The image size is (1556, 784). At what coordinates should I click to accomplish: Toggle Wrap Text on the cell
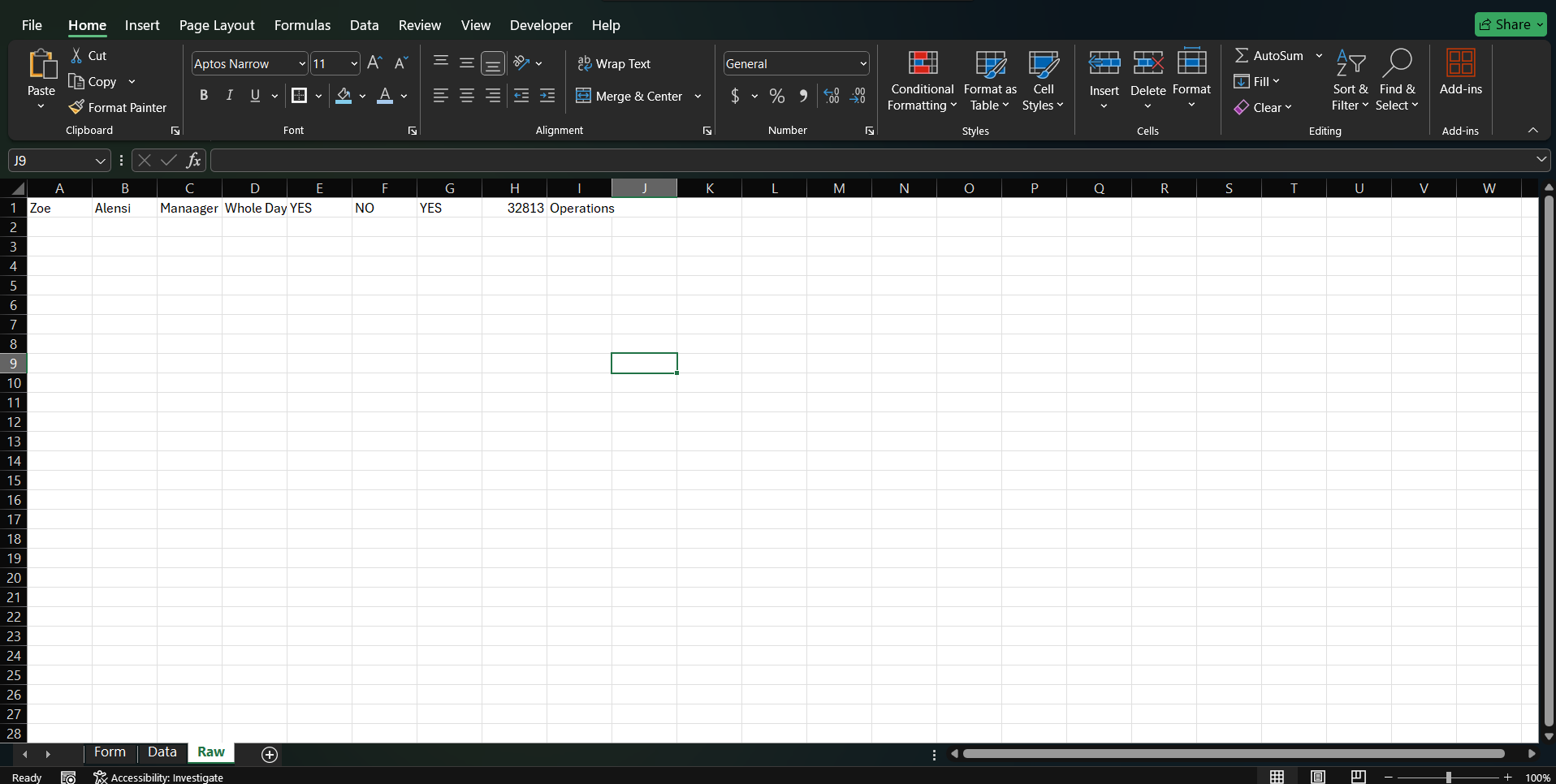[x=614, y=63]
